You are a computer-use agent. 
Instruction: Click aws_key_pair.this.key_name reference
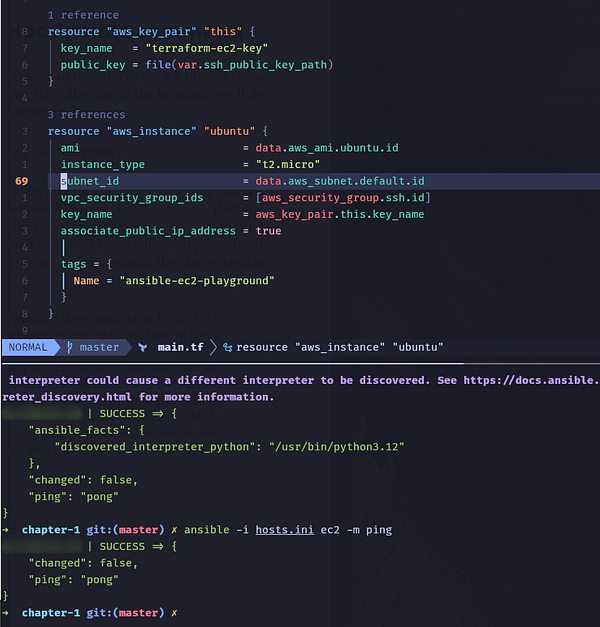click(340, 214)
